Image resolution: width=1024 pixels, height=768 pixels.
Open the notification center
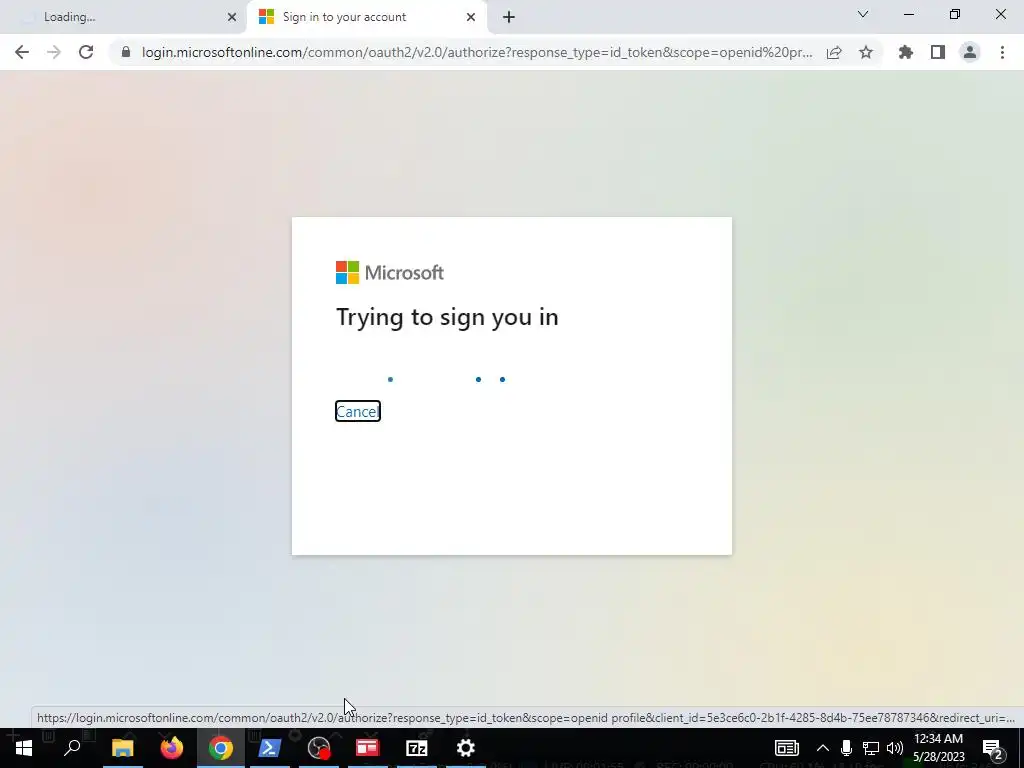pyautogui.click(x=993, y=748)
